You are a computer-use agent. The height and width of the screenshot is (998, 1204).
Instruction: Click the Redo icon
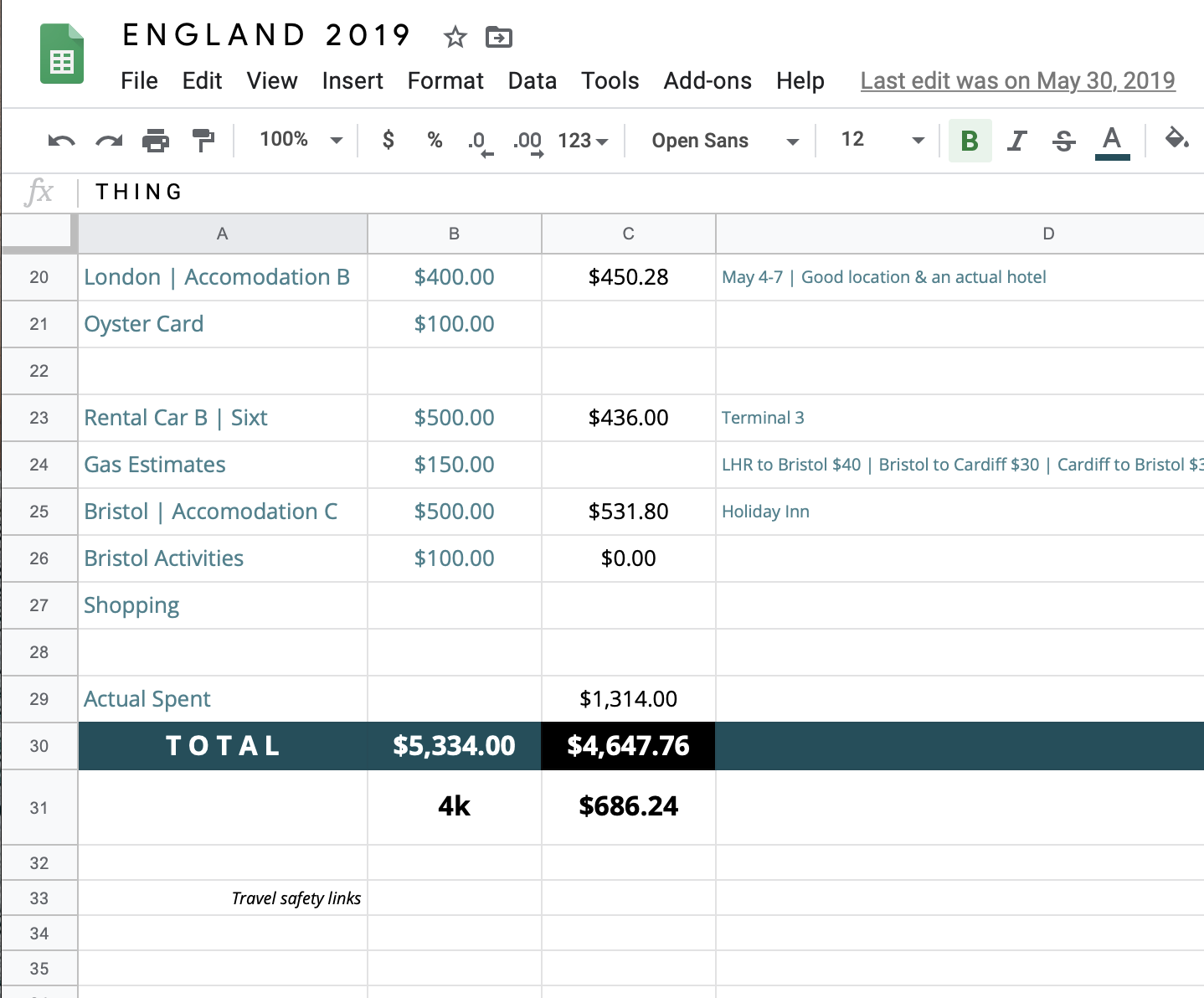[x=108, y=140]
